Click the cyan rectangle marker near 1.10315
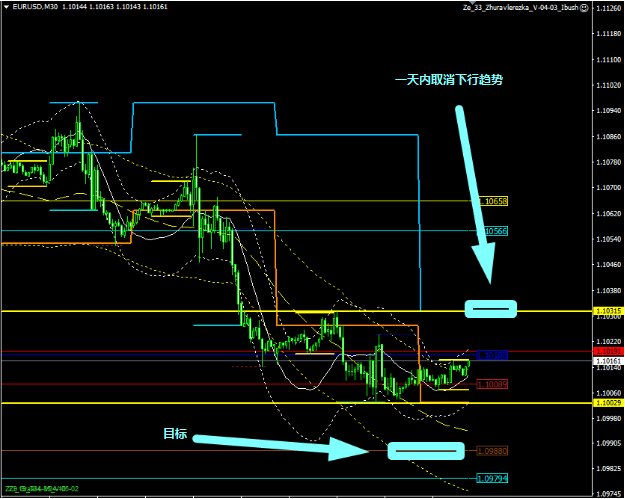625x499 pixels. coord(490,309)
